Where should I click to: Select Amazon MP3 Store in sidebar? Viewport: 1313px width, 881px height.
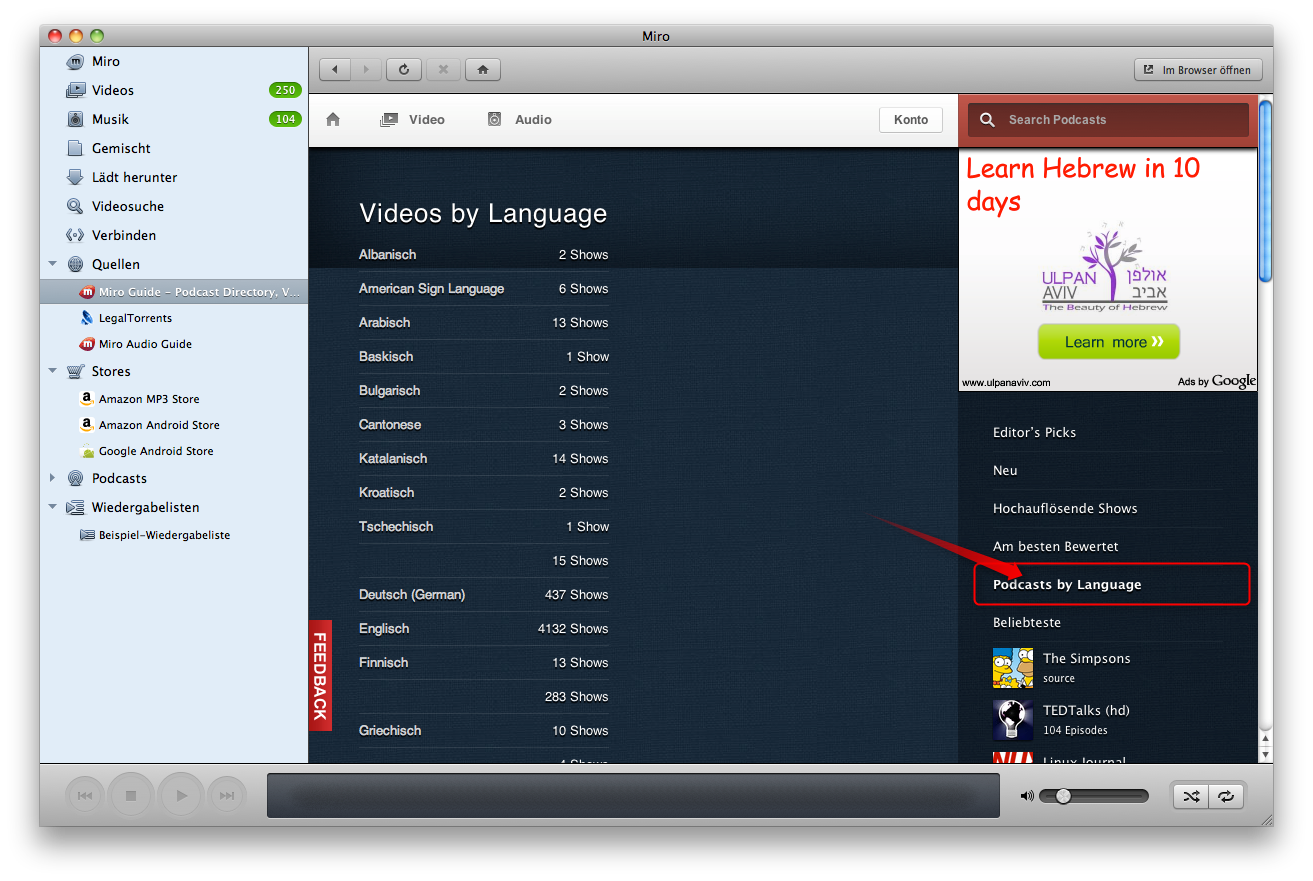[x=149, y=399]
